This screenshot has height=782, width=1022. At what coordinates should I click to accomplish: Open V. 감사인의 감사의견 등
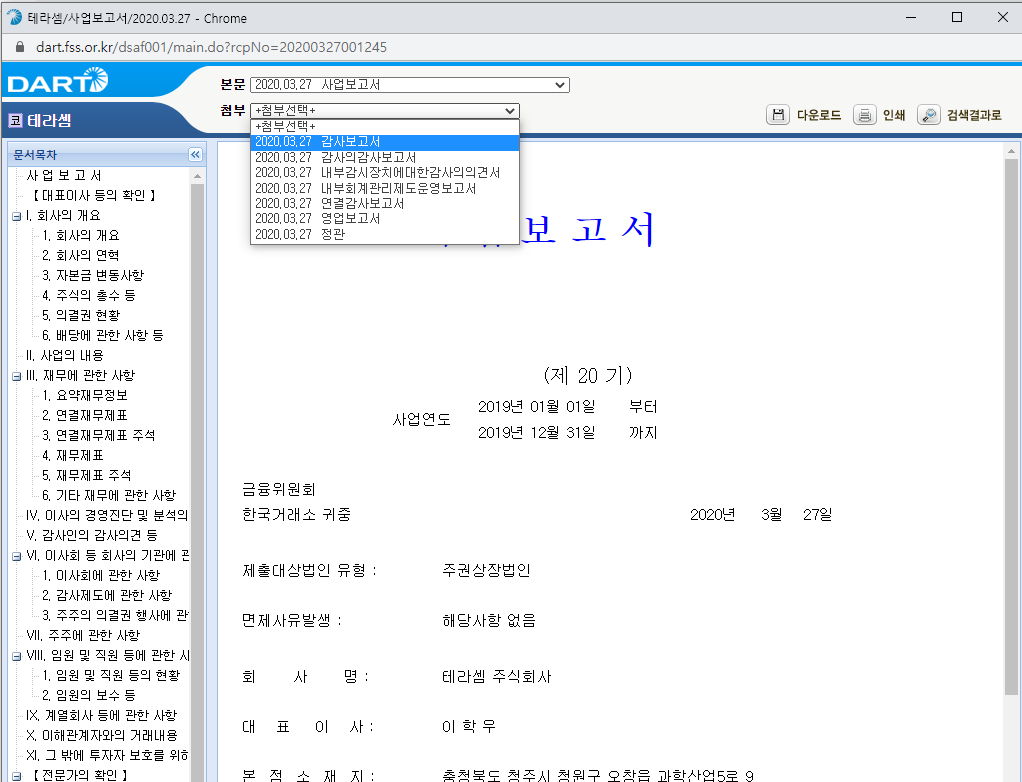click(91, 536)
